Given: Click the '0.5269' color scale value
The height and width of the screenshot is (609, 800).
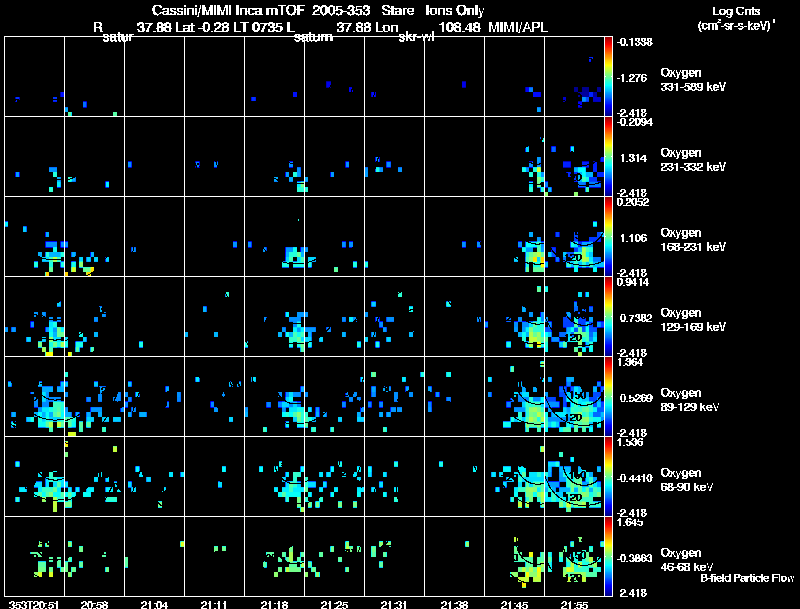Looking at the screenshot, I should point(636,398).
